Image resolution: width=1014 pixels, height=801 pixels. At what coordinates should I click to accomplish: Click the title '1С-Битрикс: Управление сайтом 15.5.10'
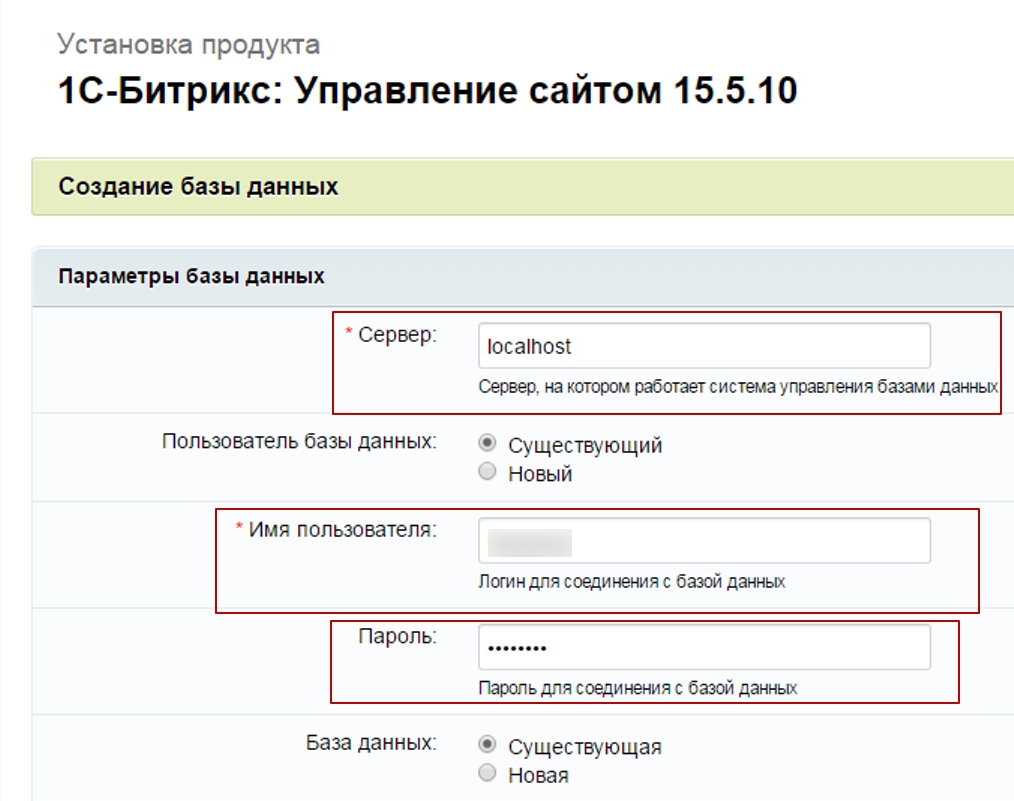[427, 90]
